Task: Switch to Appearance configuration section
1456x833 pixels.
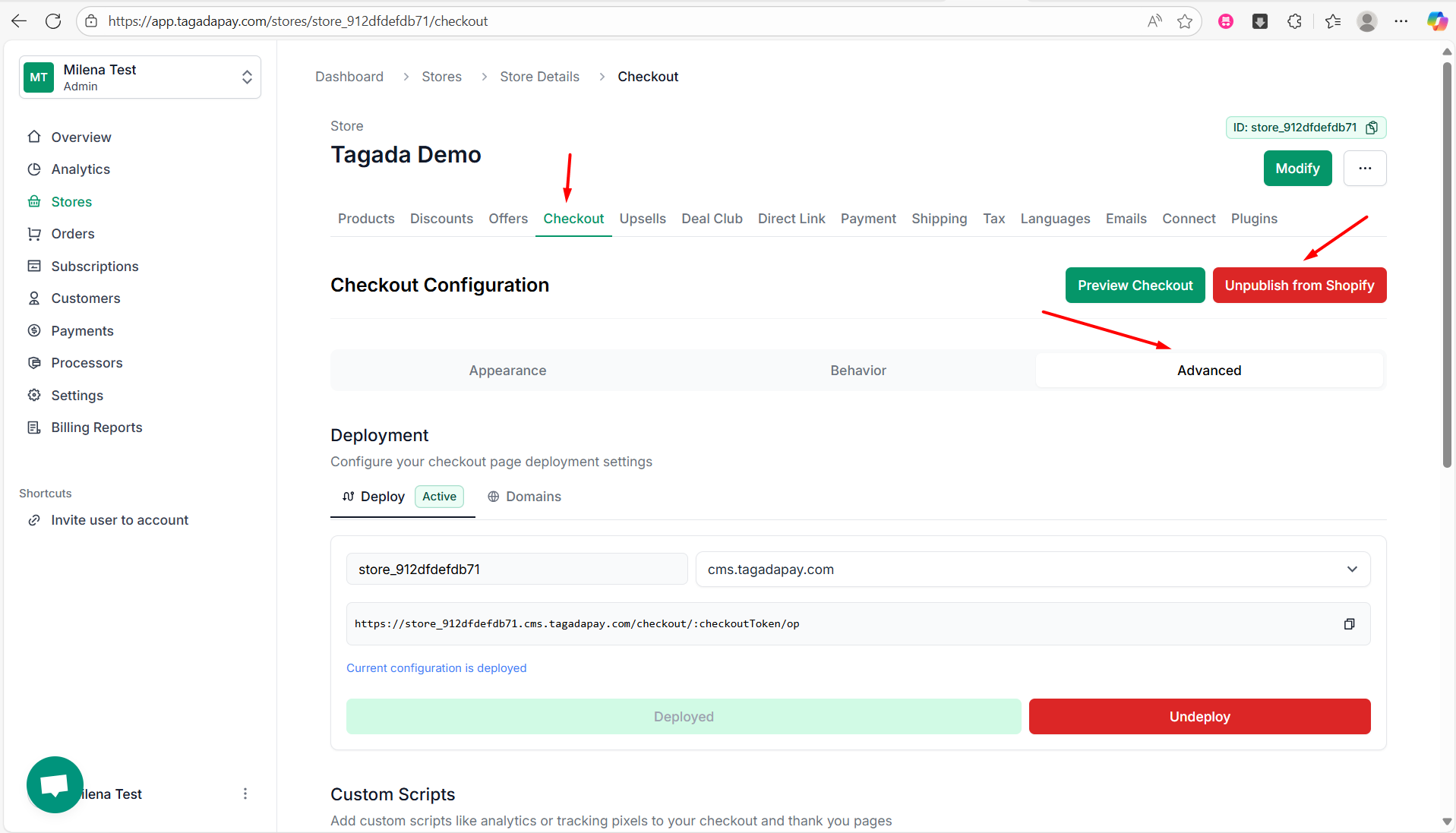Action: click(x=507, y=371)
